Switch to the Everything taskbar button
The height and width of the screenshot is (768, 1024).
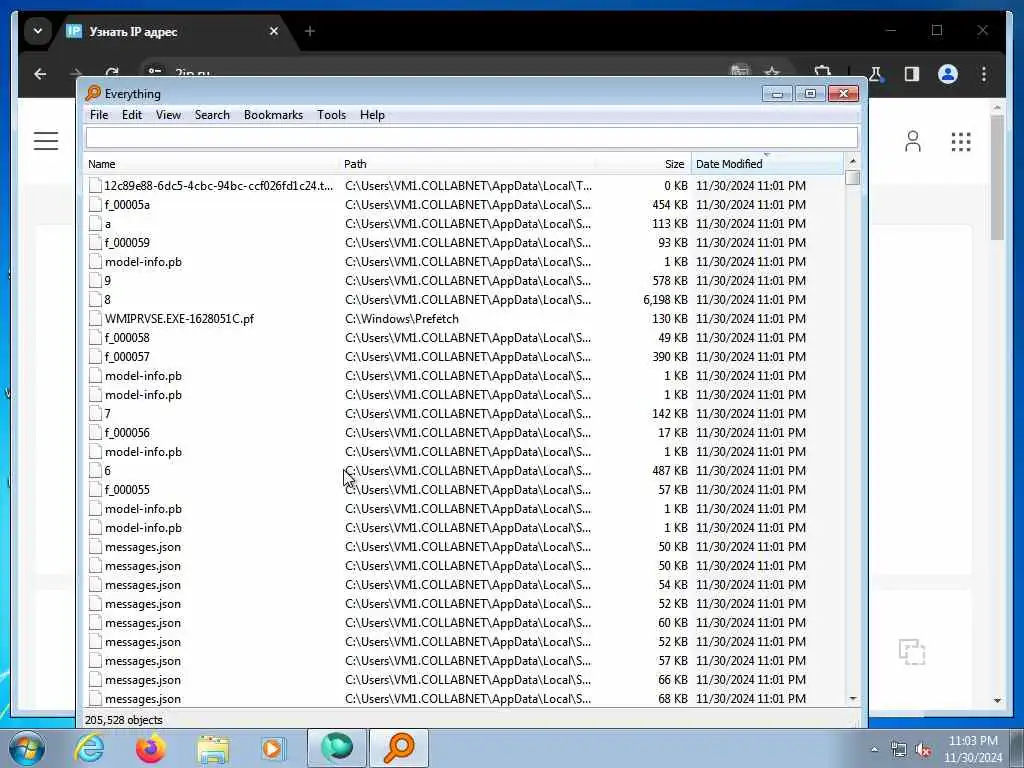tap(399, 748)
